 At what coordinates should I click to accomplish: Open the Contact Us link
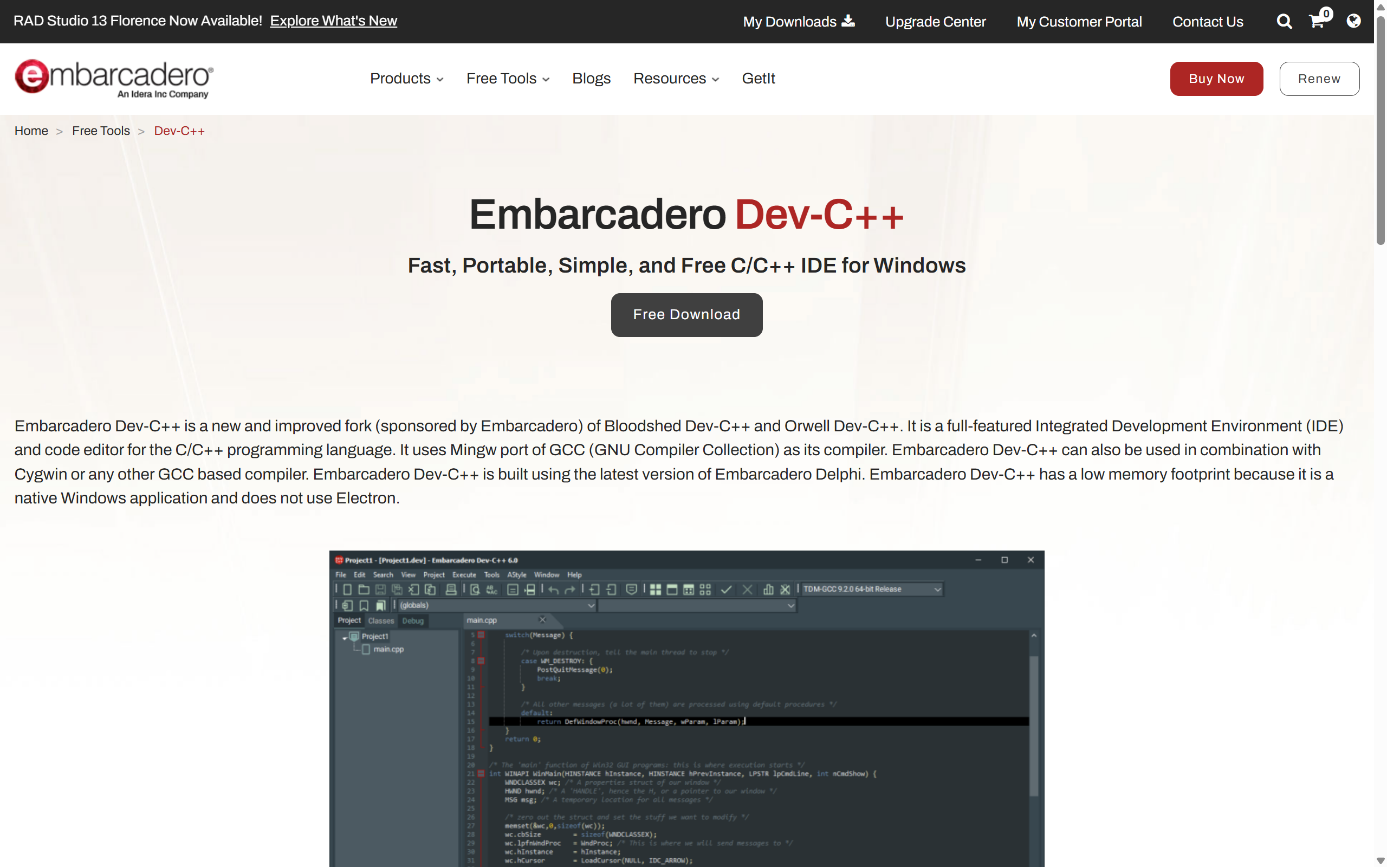coord(1208,21)
